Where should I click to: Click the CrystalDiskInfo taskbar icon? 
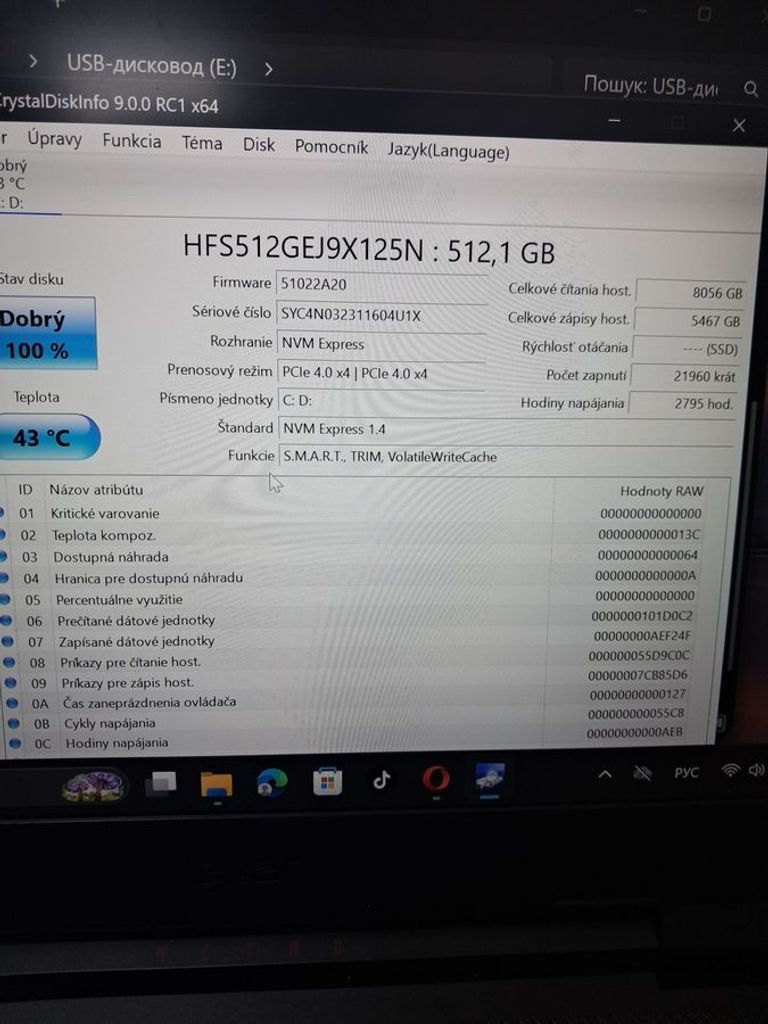490,778
